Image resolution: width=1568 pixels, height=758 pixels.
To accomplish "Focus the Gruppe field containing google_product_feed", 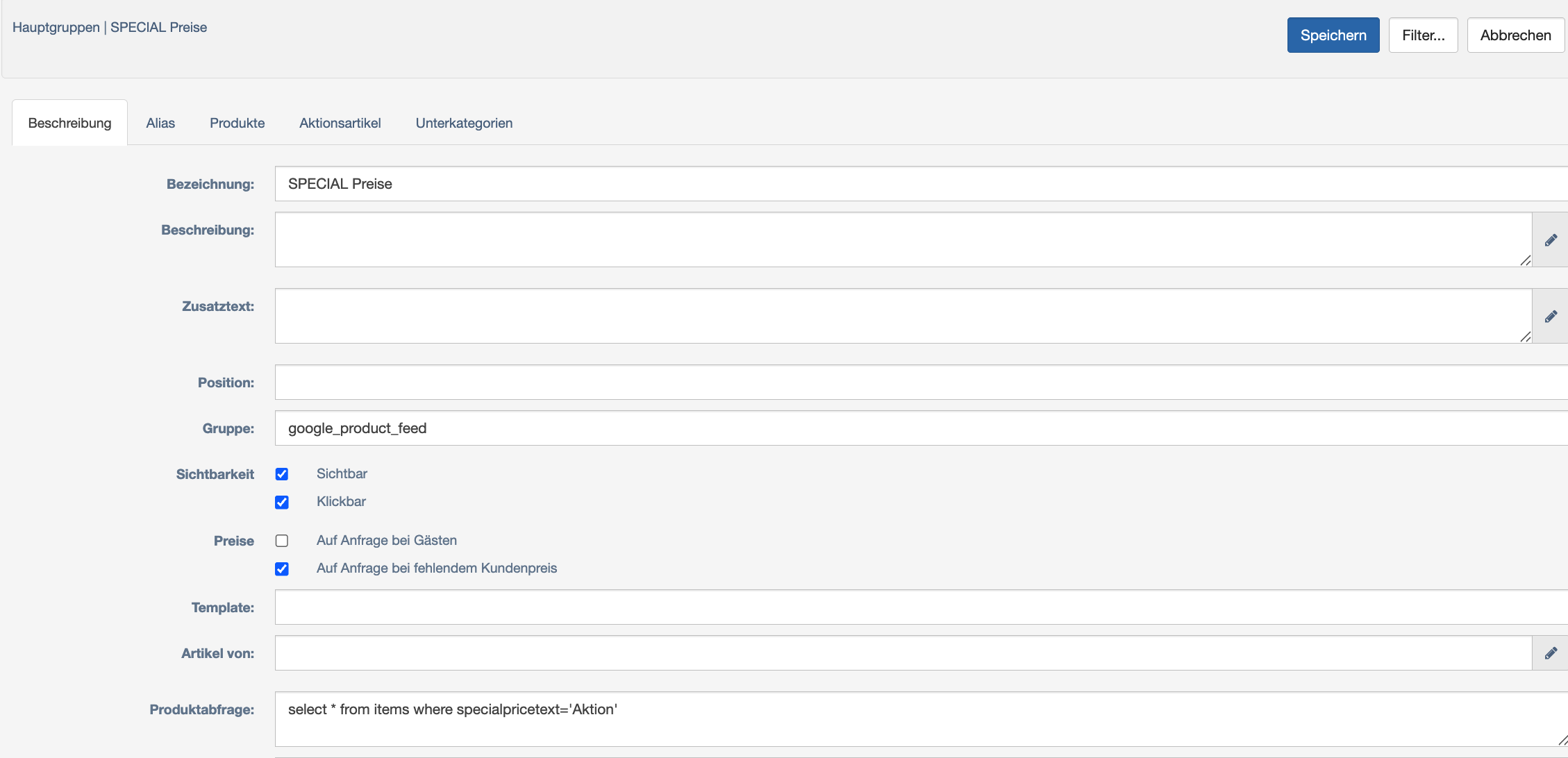I will (x=921, y=428).
